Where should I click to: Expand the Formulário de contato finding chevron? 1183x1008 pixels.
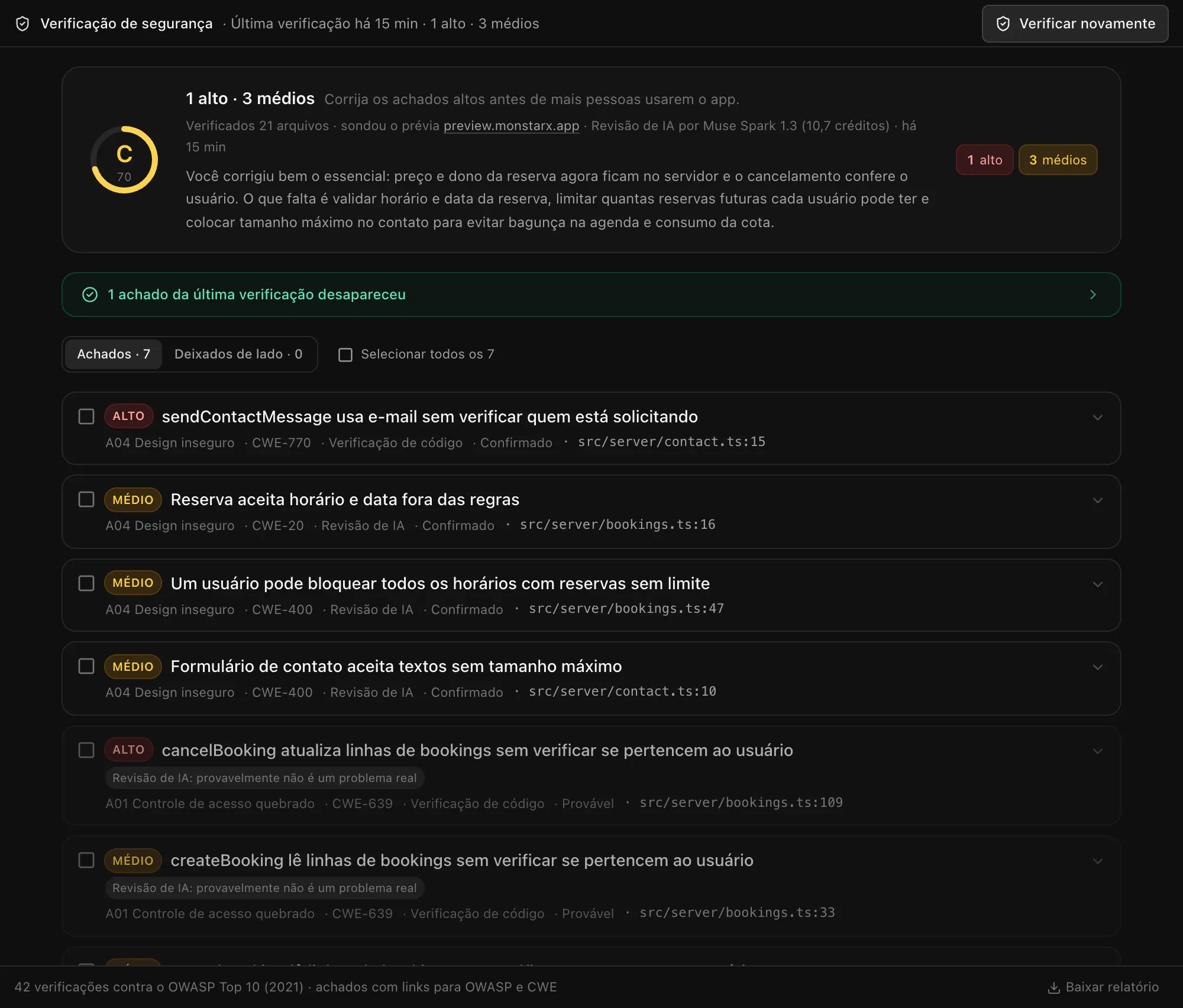point(1098,667)
